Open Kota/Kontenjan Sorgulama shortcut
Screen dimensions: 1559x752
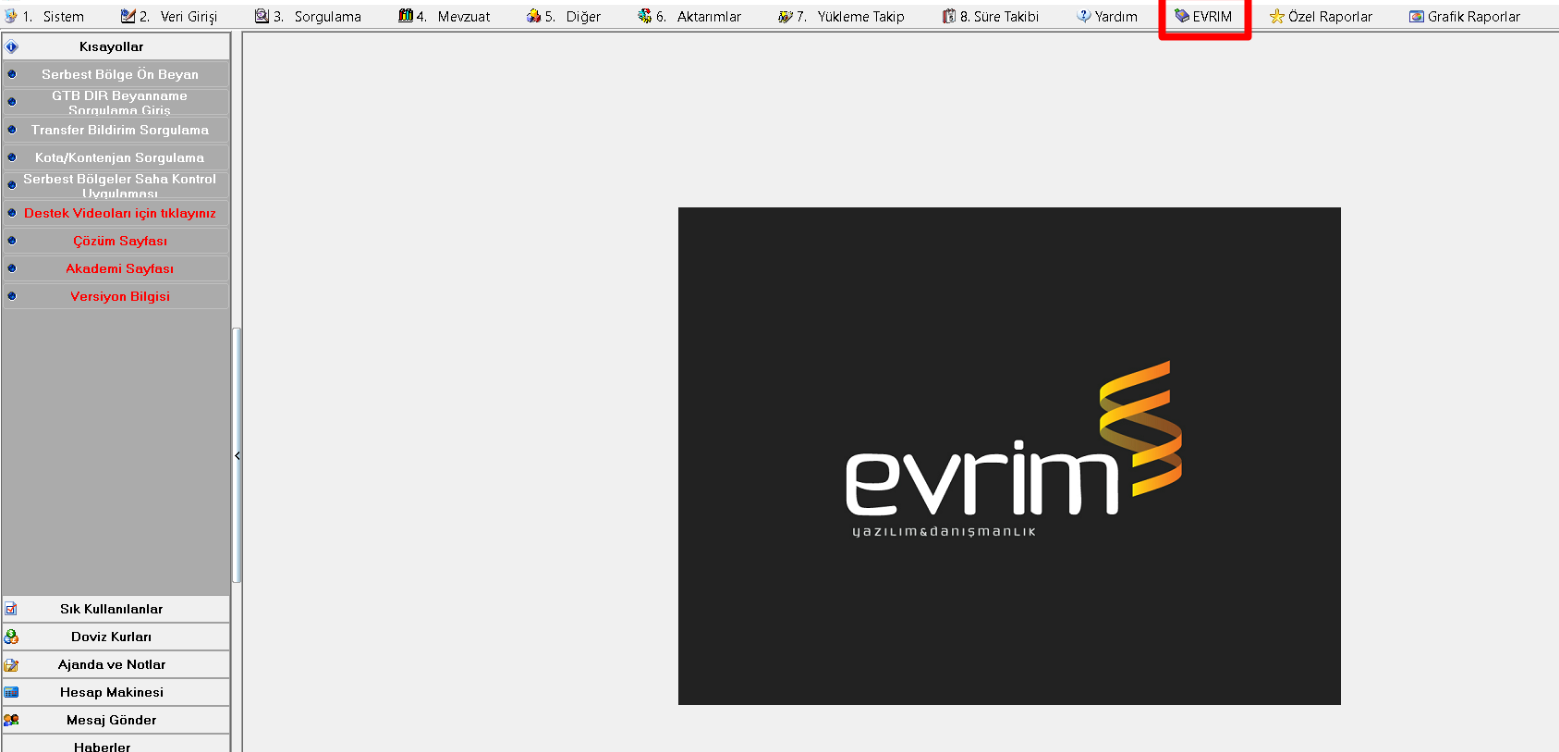click(x=116, y=157)
